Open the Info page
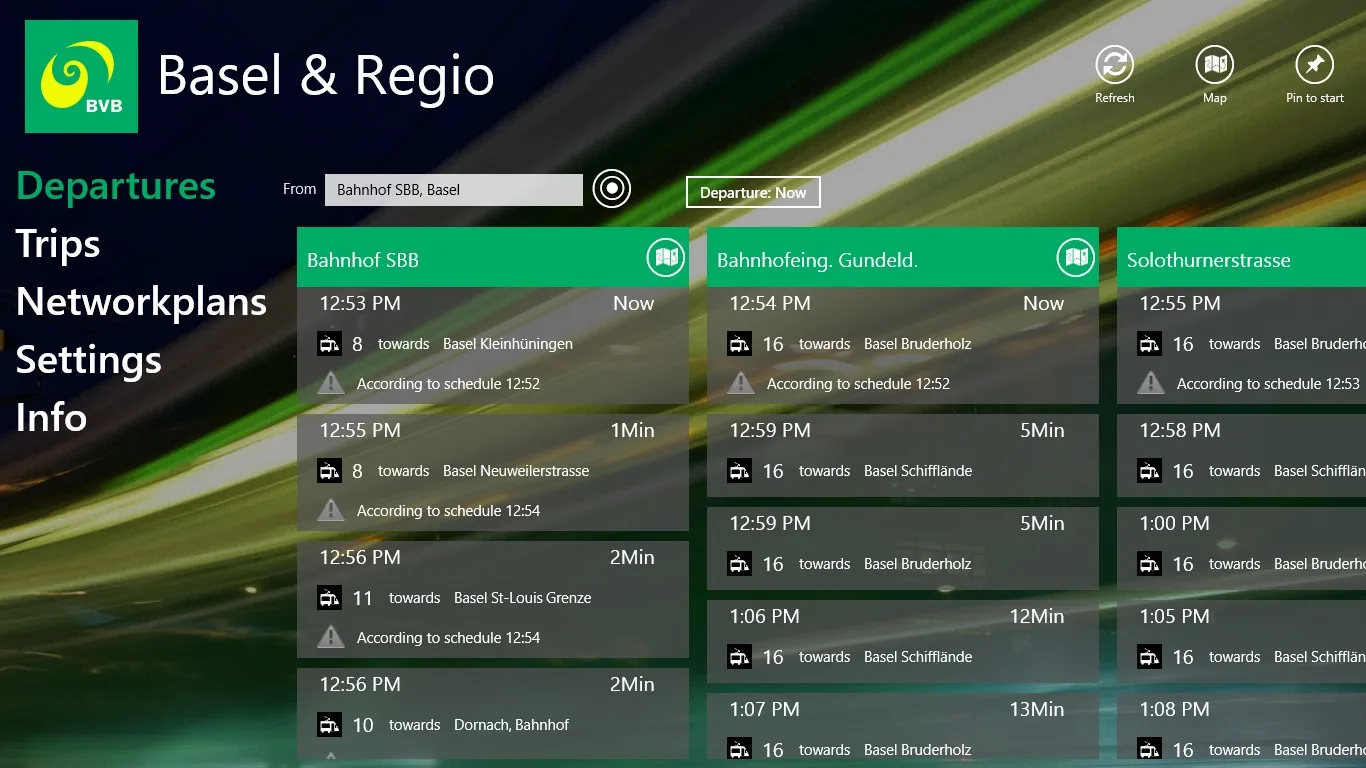This screenshot has height=768, width=1366. coord(51,418)
